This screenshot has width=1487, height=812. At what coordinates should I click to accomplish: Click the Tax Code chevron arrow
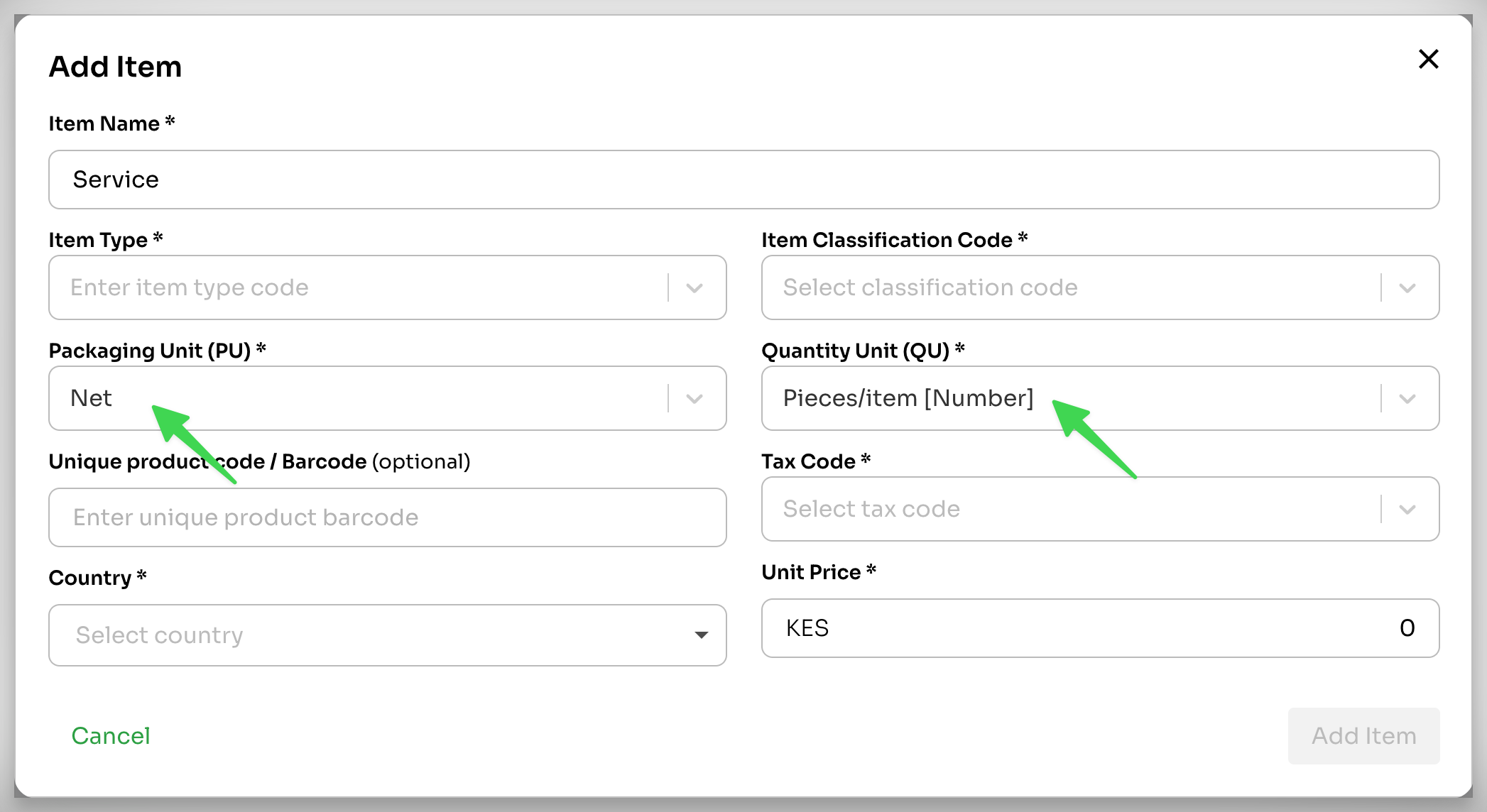1407,510
